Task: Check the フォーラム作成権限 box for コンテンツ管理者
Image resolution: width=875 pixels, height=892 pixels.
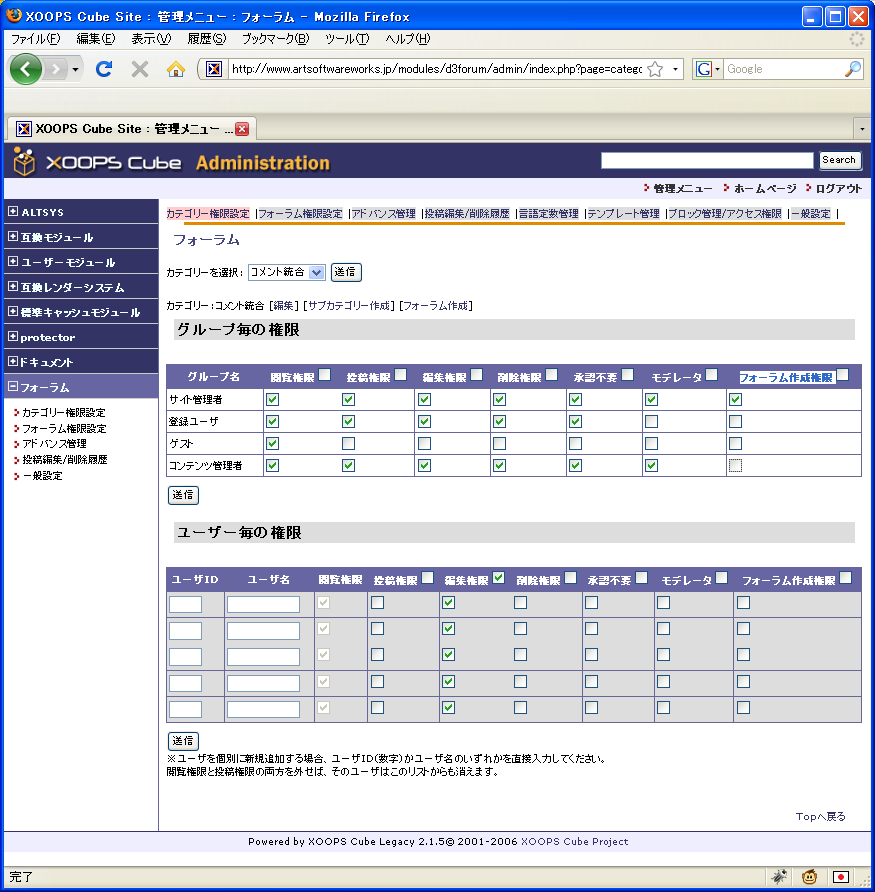Action: pyautogui.click(x=735, y=465)
